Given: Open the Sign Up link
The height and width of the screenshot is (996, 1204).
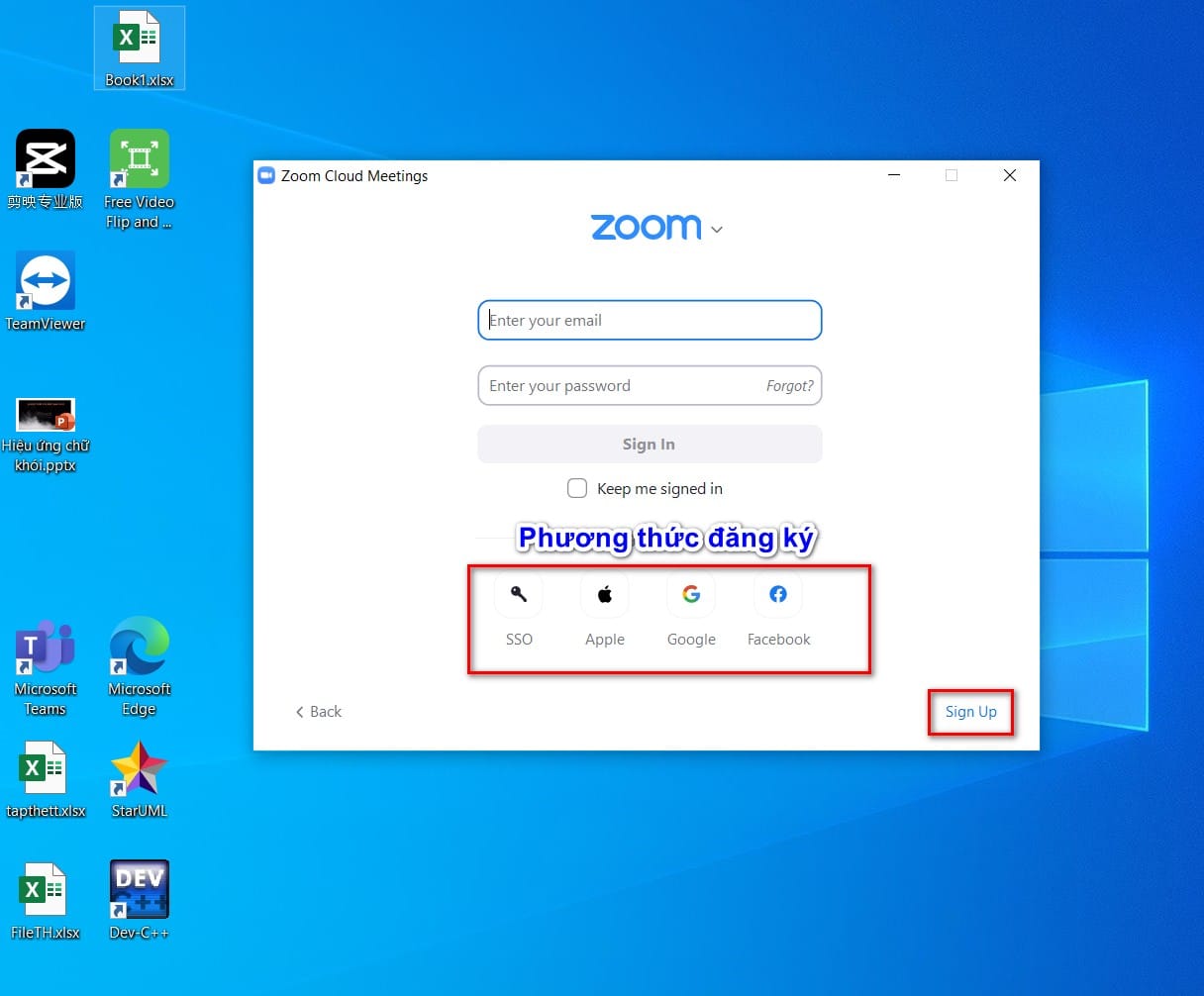Looking at the screenshot, I should pyautogui.click(x=971, y=712).
